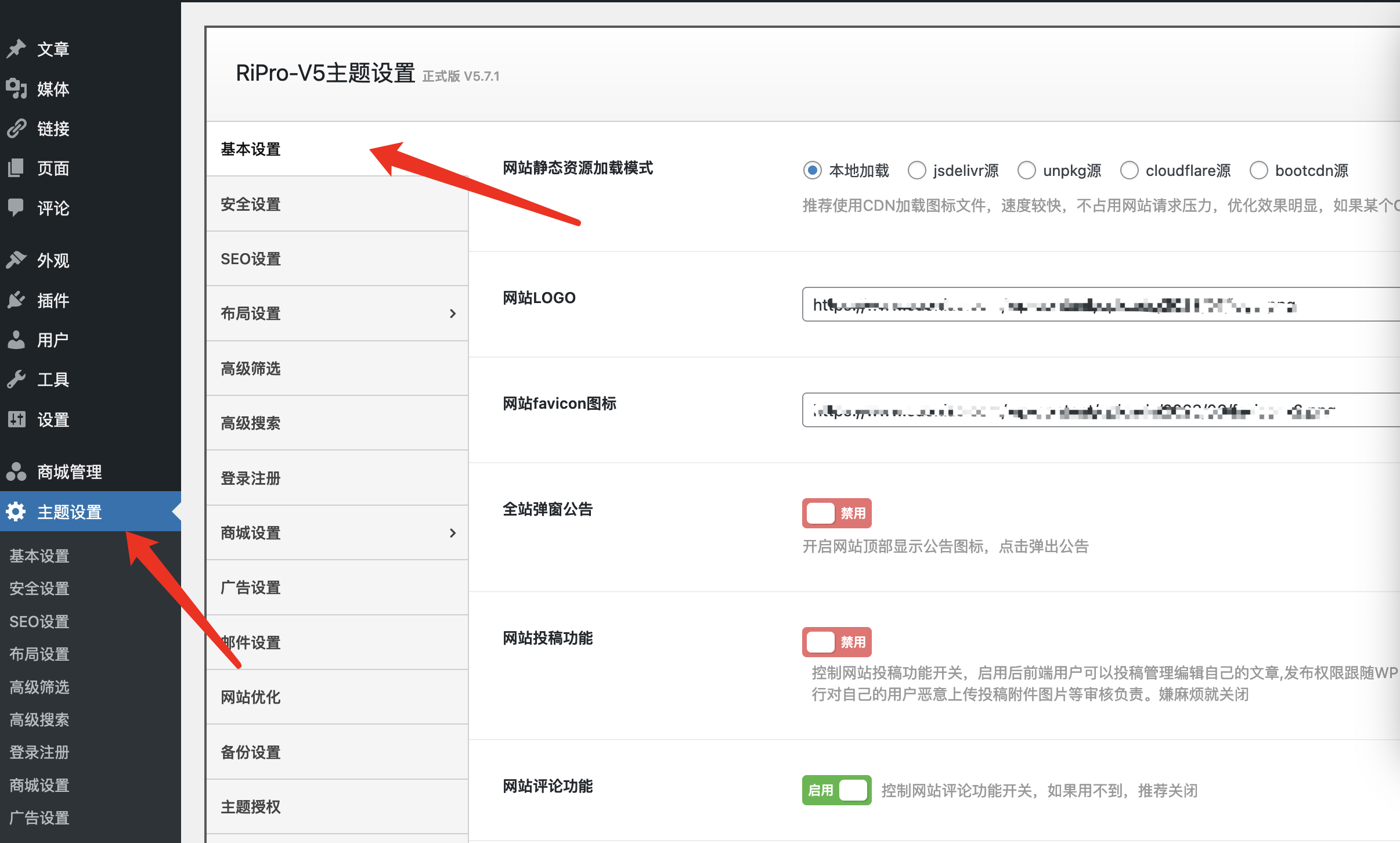Viewport: 1400px width, 843px height.
Task: Open the 高级筛选 tab in theme panel
Action: (337, 369)
